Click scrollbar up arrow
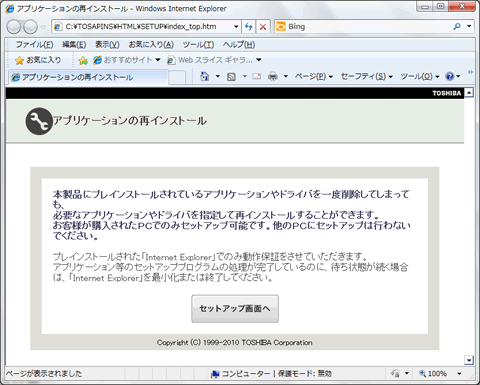The image size is (480, 385). pyautogui.click(x=469, y=93)
